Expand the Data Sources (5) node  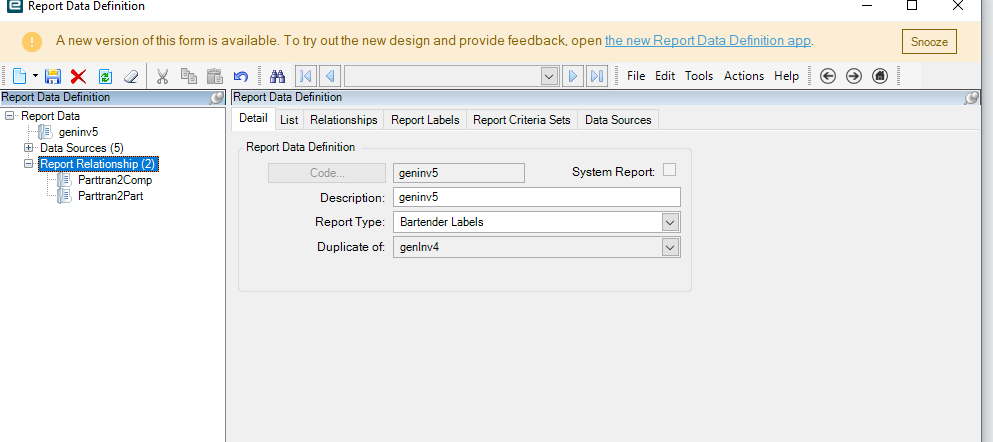click(29, 148)
